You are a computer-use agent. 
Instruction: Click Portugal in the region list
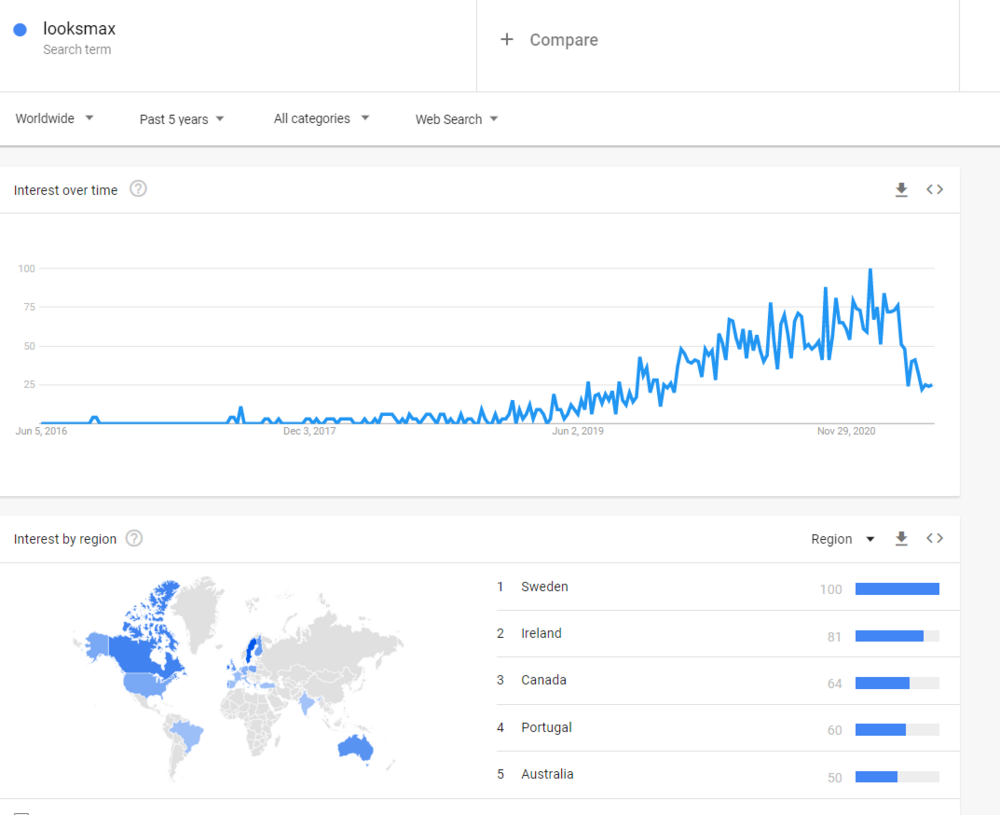pos(546,727)
